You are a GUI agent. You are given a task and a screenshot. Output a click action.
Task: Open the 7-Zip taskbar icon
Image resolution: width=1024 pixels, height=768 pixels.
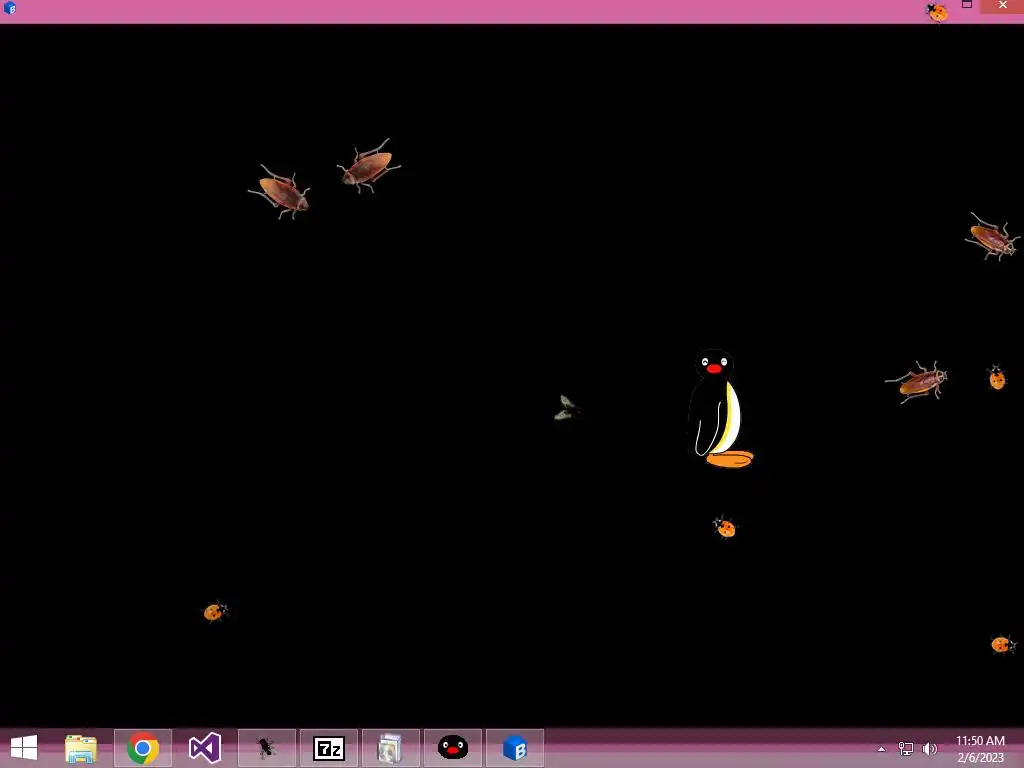point(329,748)
